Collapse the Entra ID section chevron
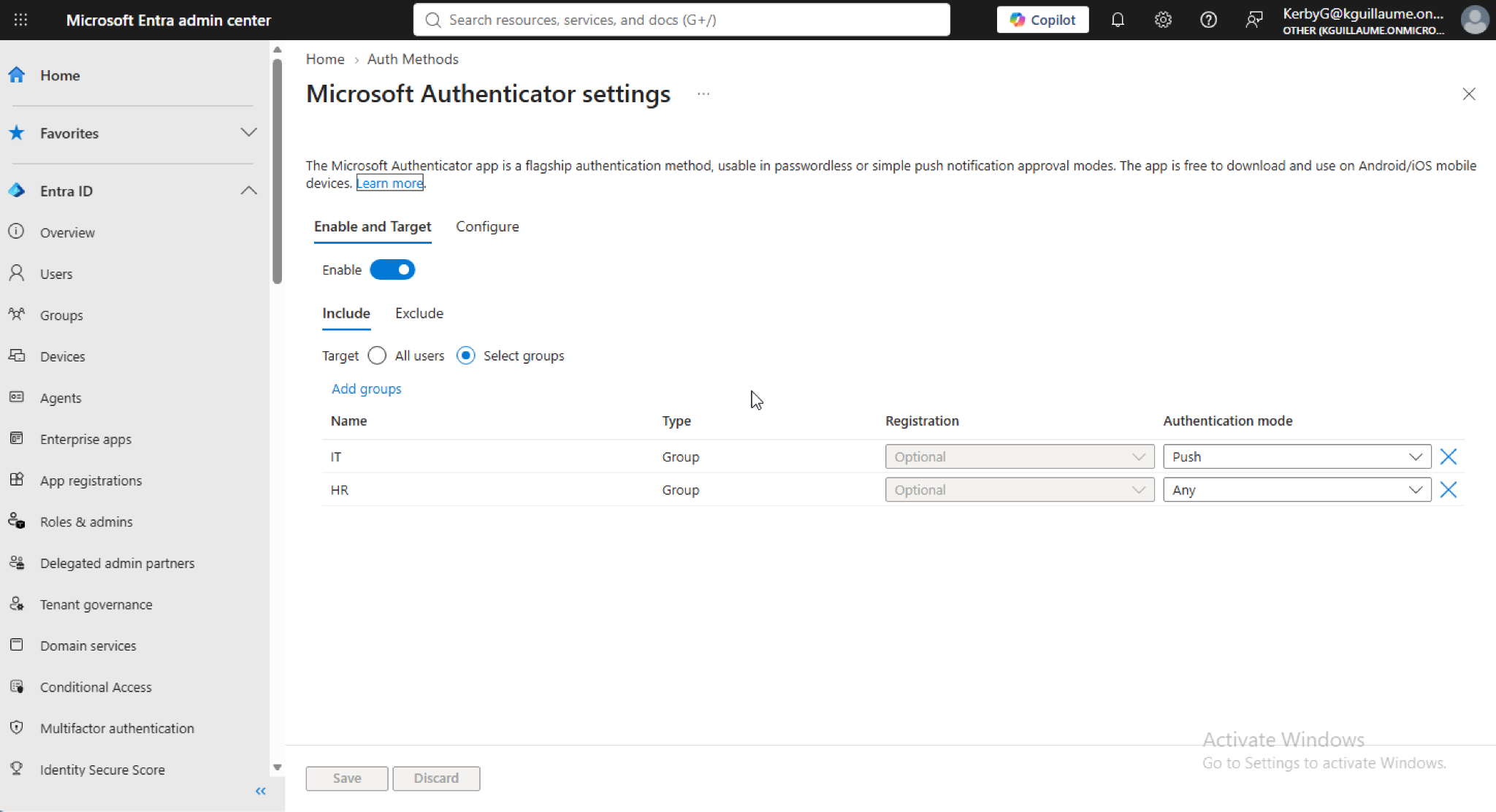This screenshot has height=812, width=1496. 248,191
